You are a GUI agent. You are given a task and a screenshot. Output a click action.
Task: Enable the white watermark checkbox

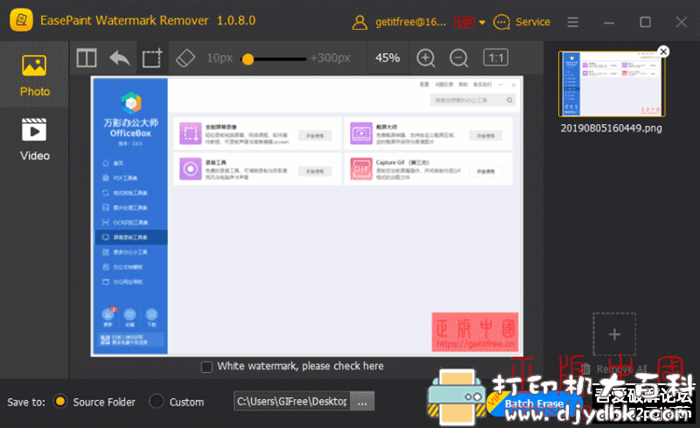(206, 367)
